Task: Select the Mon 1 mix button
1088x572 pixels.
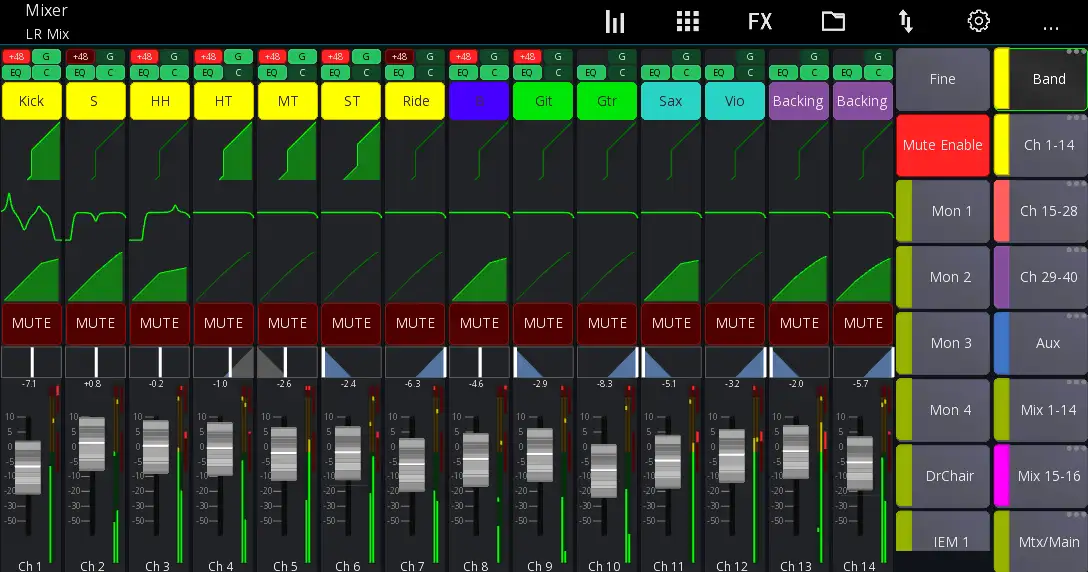Action: pyautogui.click(x=950, y=211)
